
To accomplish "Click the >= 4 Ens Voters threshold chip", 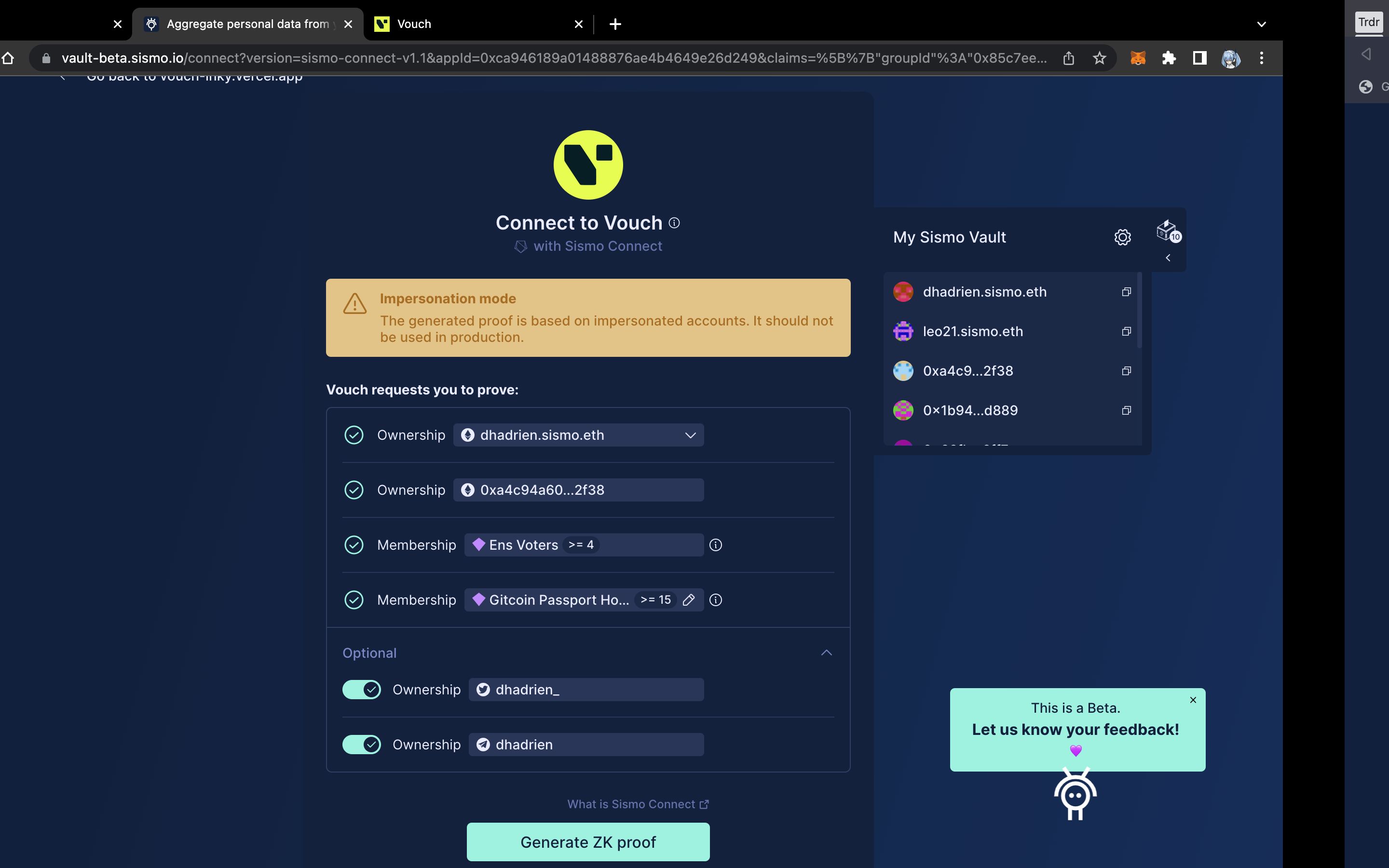I will pyautogui.click(x=581, y=545).
